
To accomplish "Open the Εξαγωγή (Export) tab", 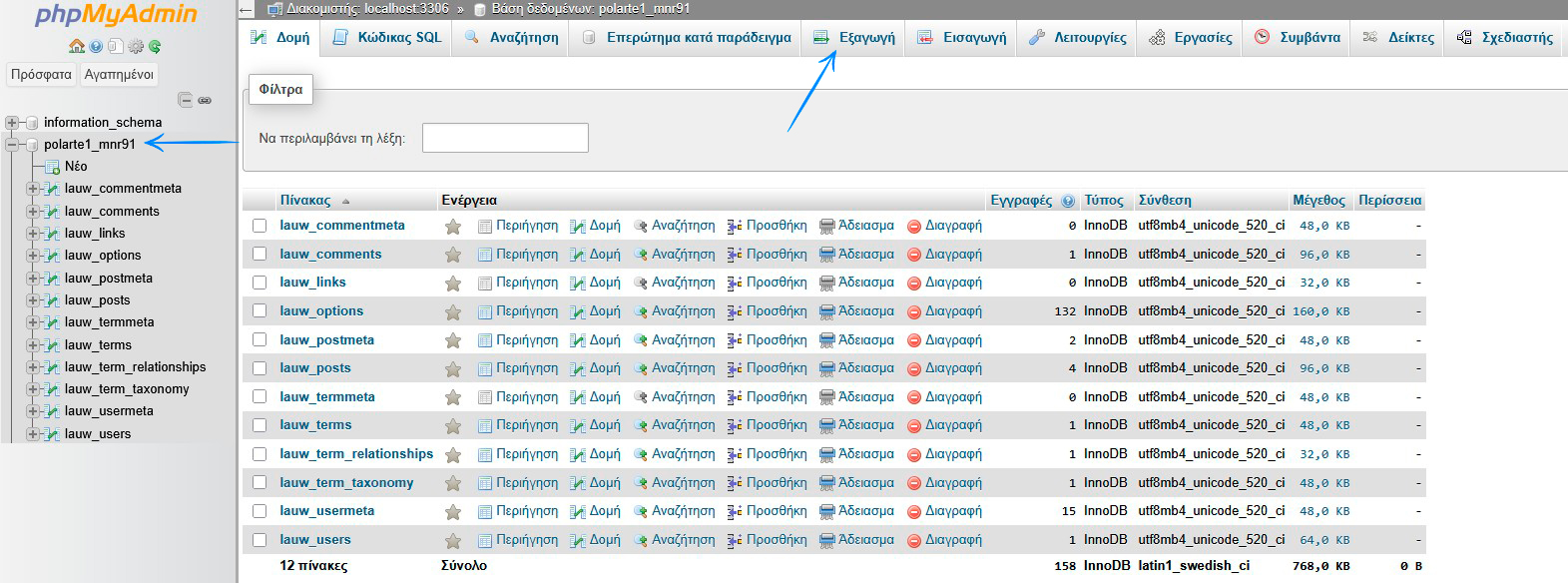I will point(854,38).
